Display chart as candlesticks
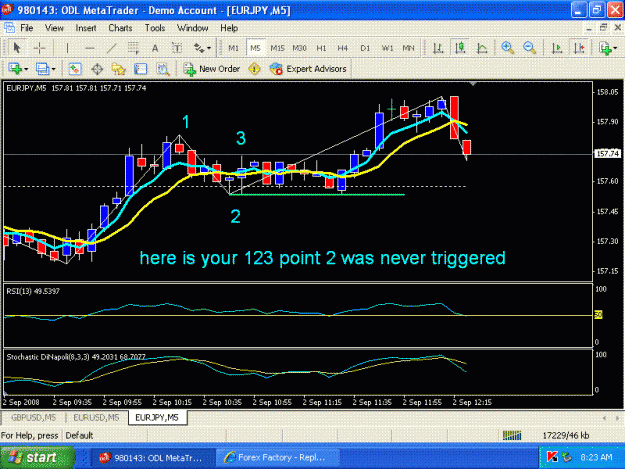 [x=460, y=48]
